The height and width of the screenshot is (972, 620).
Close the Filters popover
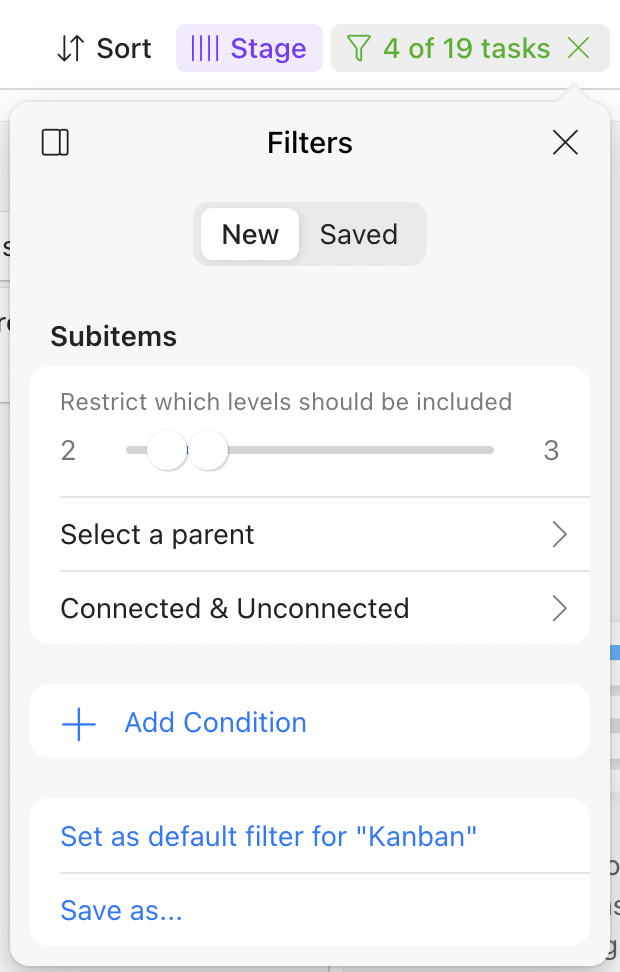pyautogui.click(x=565, y=143)
